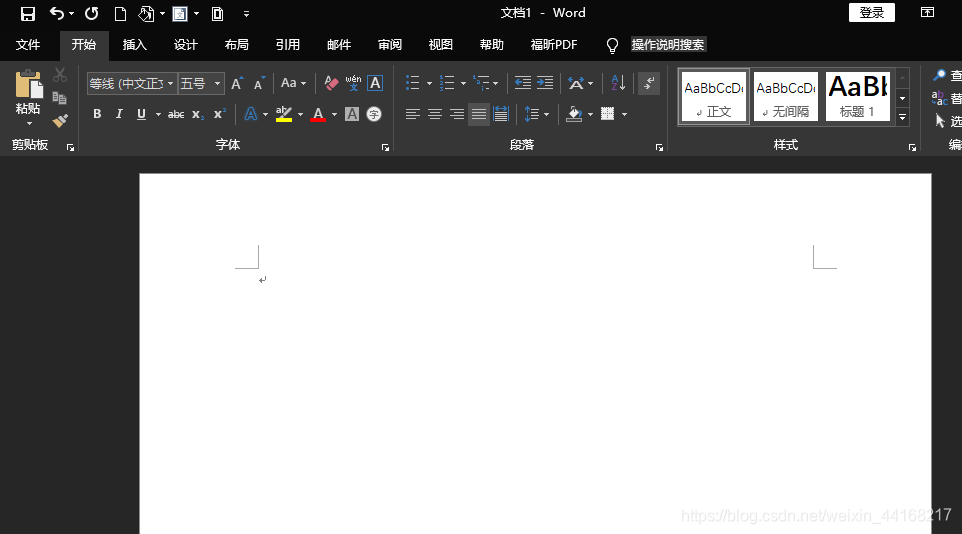Select the 正文 style
The width and height of the screenshot is (962, 534).
[714, 96]
